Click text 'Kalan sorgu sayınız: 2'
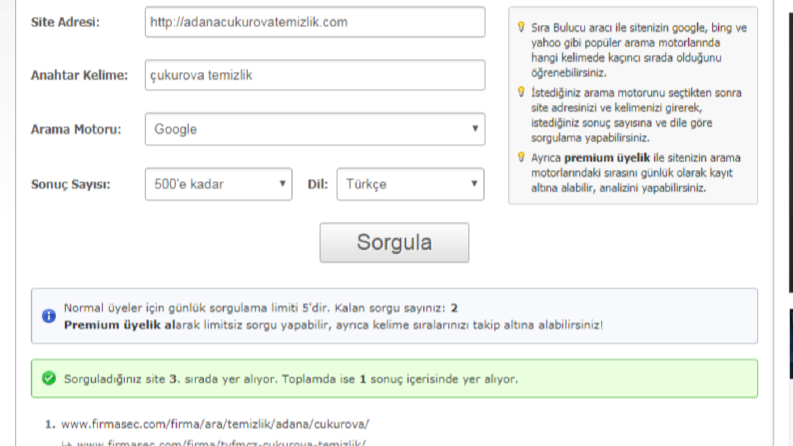Screen dimensions: 793x446 [396, 308]
